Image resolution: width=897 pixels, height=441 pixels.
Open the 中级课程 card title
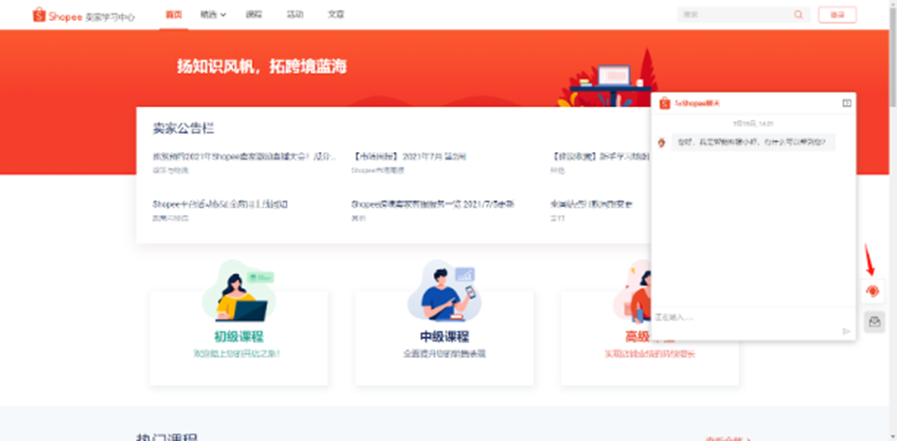(444, 336)
